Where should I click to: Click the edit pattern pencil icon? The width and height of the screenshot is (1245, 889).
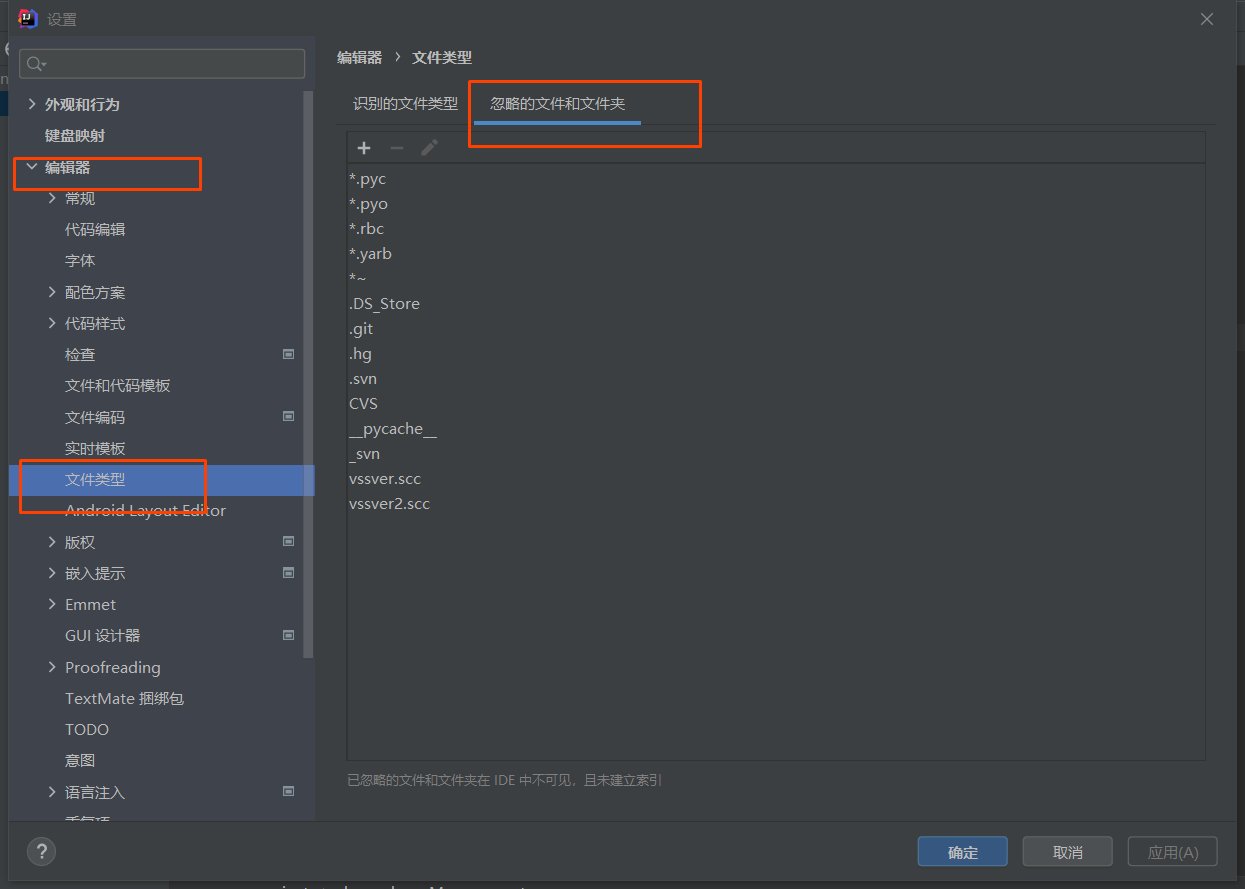coord(429,148)
